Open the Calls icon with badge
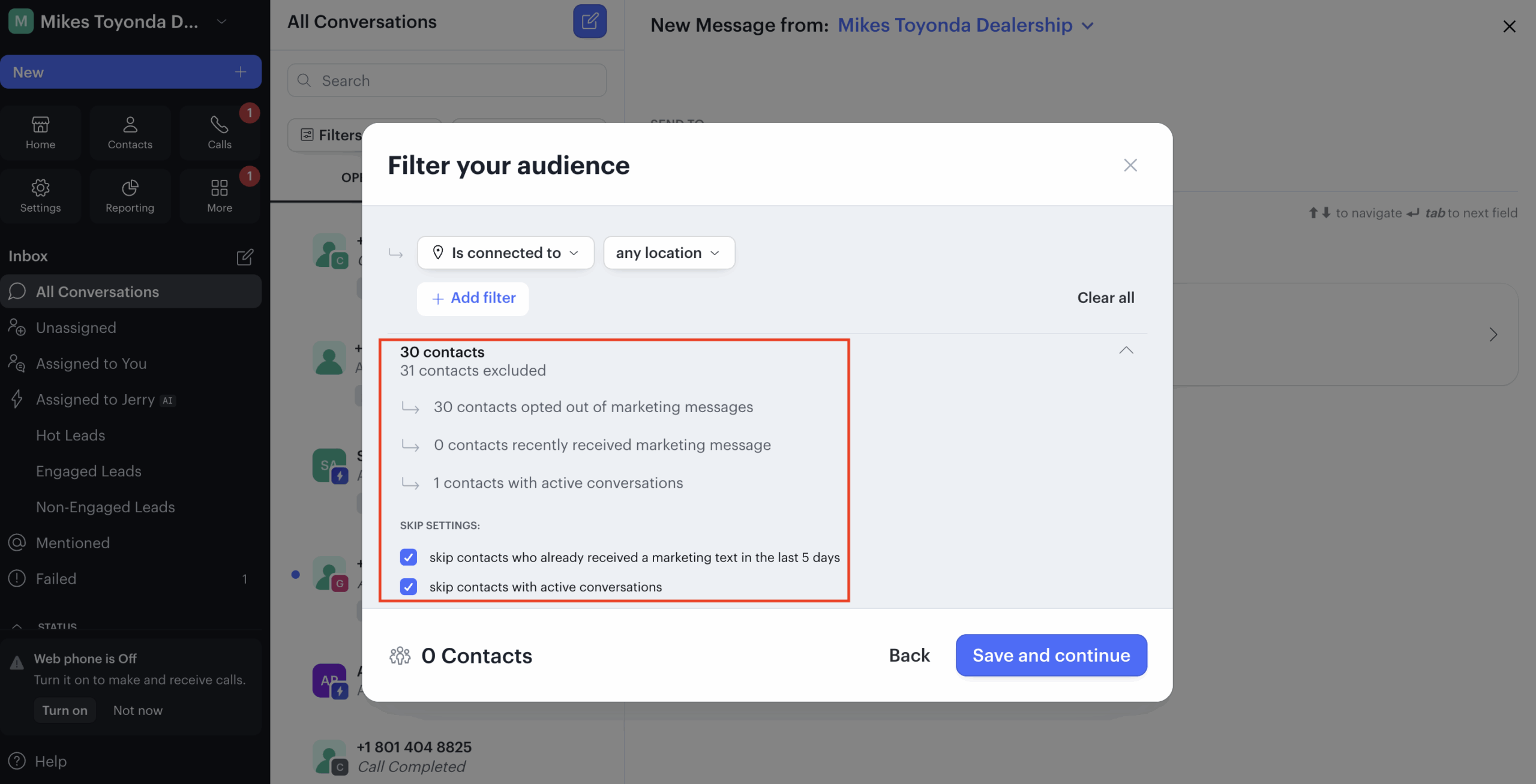The height and width of the screenshot is (784, 1536). (219, 133)
